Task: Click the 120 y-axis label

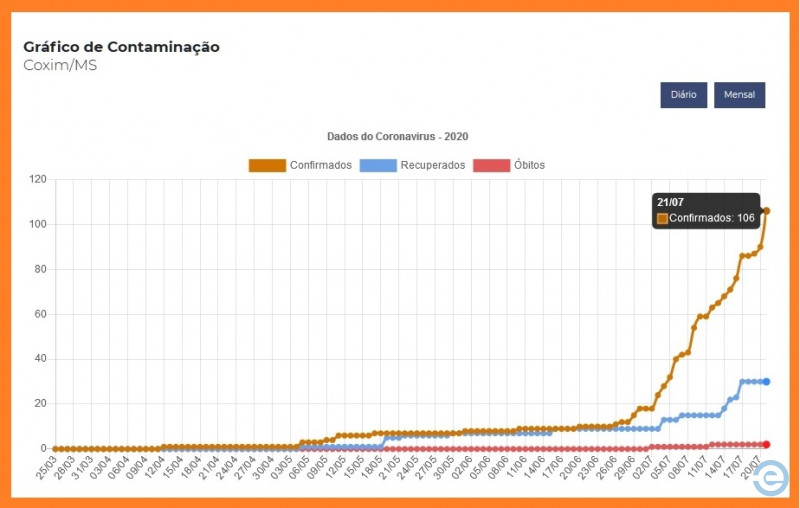Action: click(38, 179)
